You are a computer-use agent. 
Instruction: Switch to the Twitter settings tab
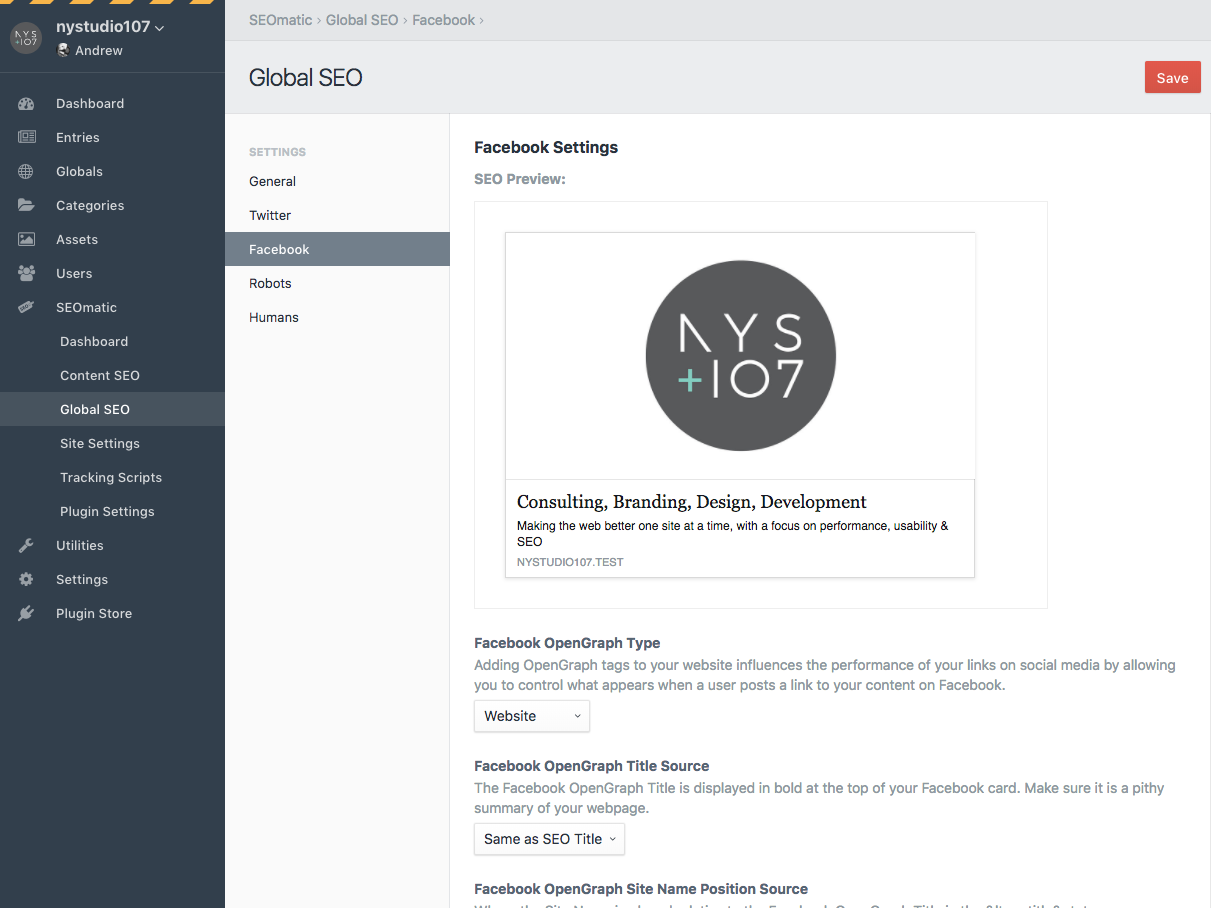click(x=337, y=215)
